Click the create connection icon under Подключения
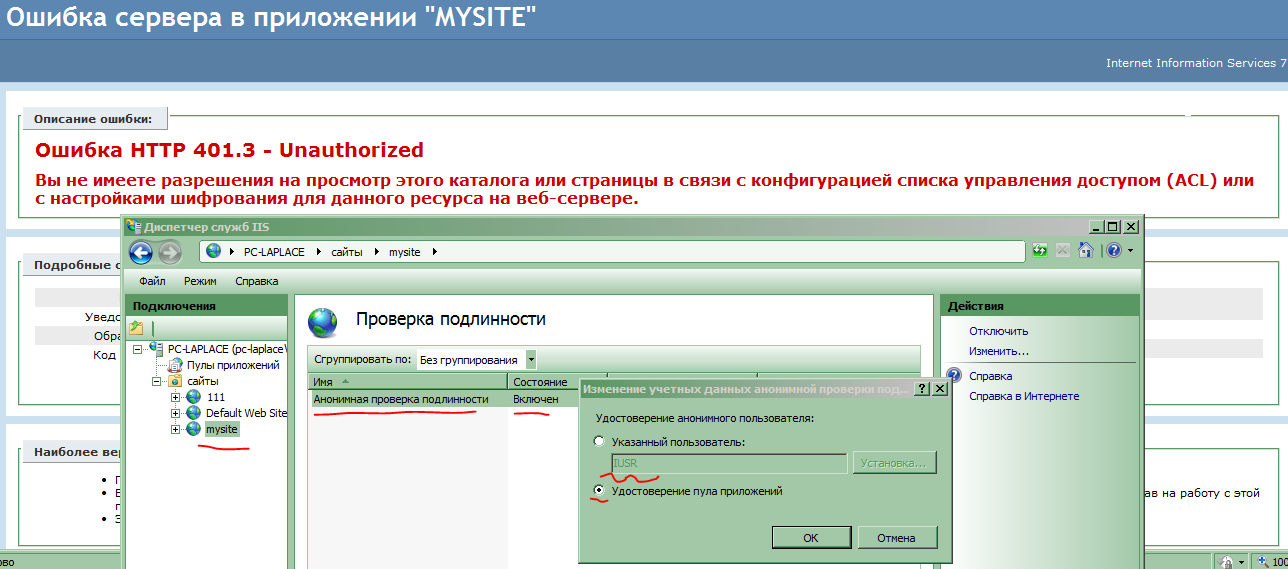 136,328
